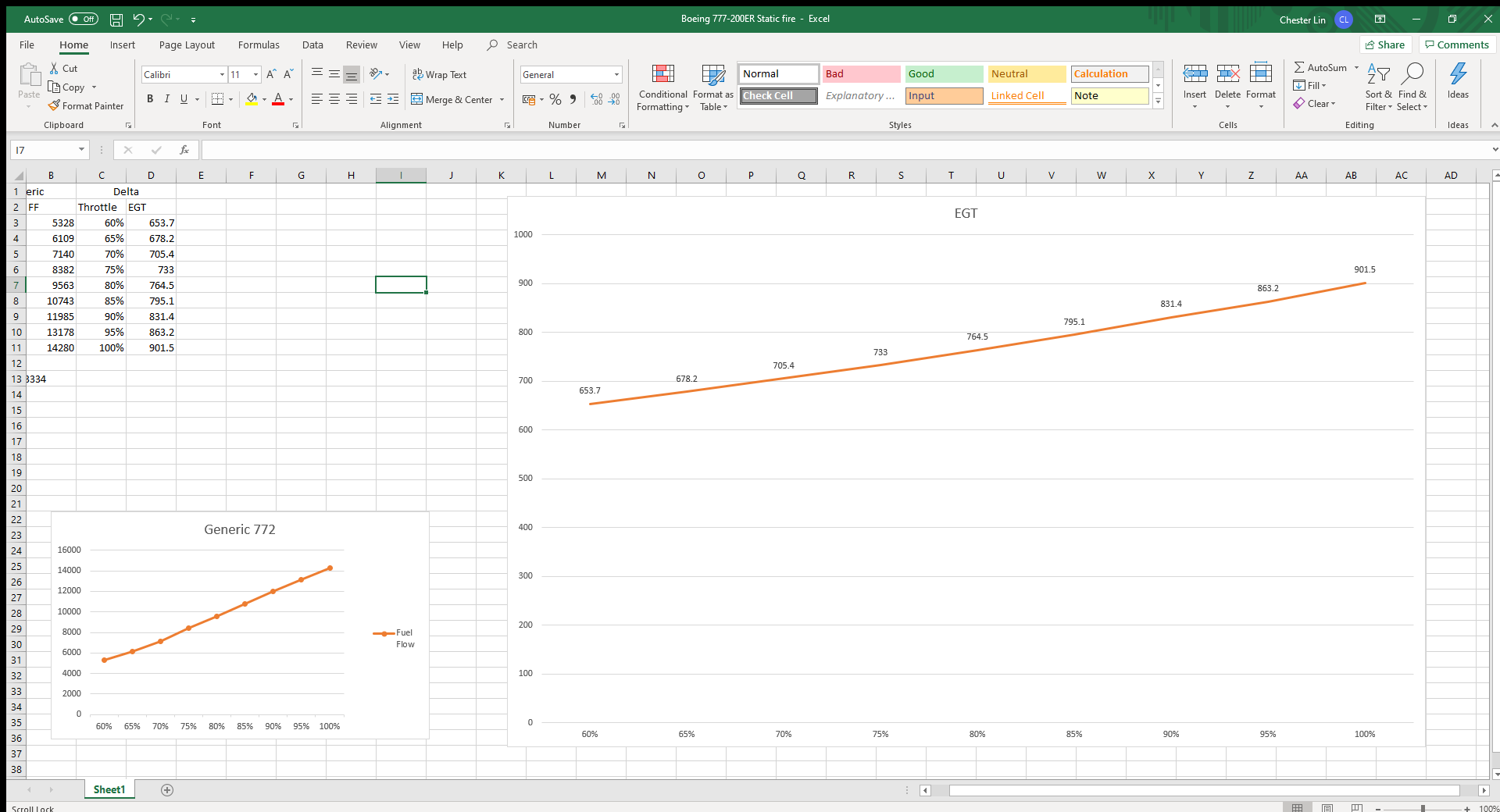Apply Percent Style formatting
This screenshot has width=1500, height=812.
(555, 99)
